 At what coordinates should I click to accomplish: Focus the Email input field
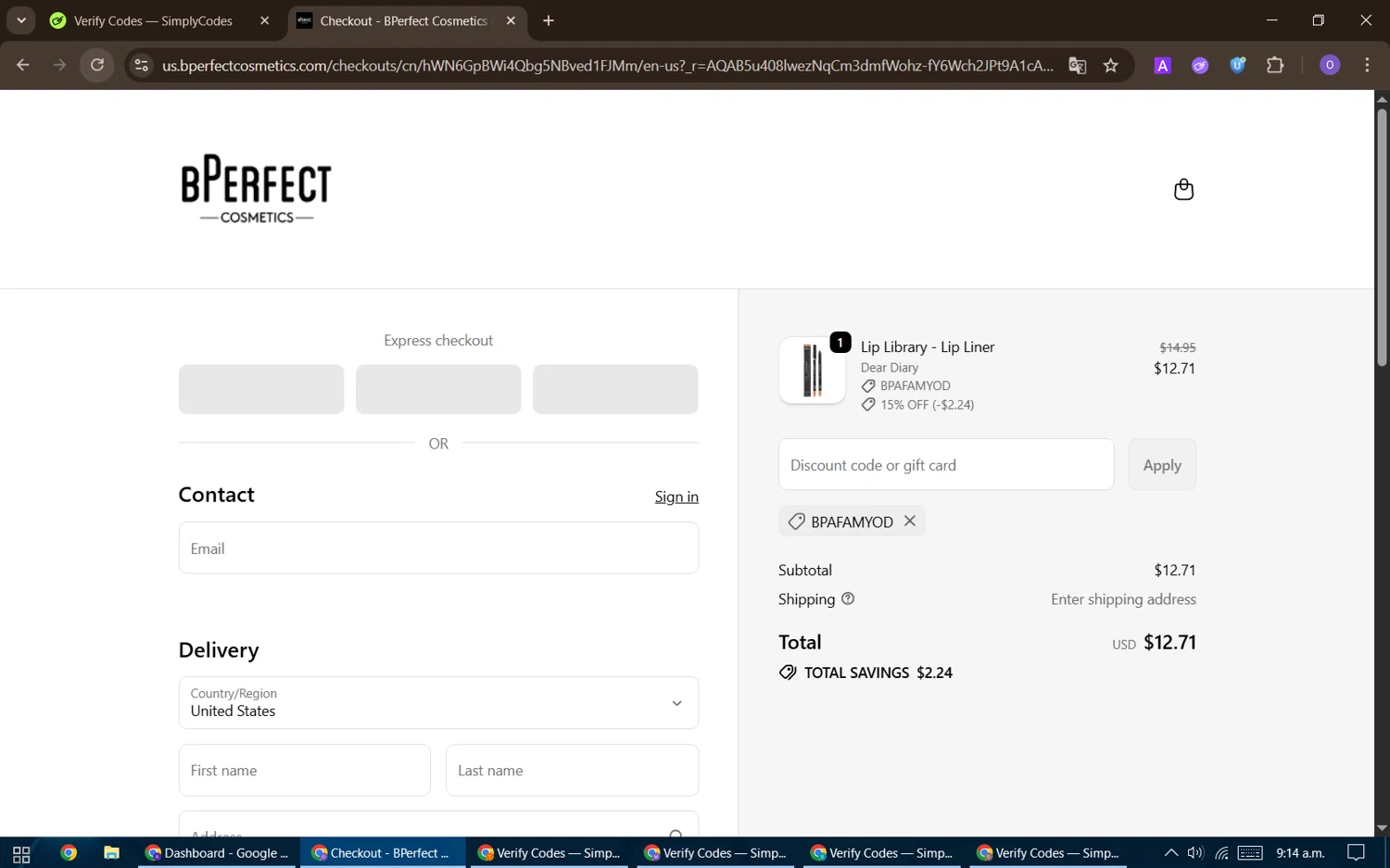pos(438,547)
